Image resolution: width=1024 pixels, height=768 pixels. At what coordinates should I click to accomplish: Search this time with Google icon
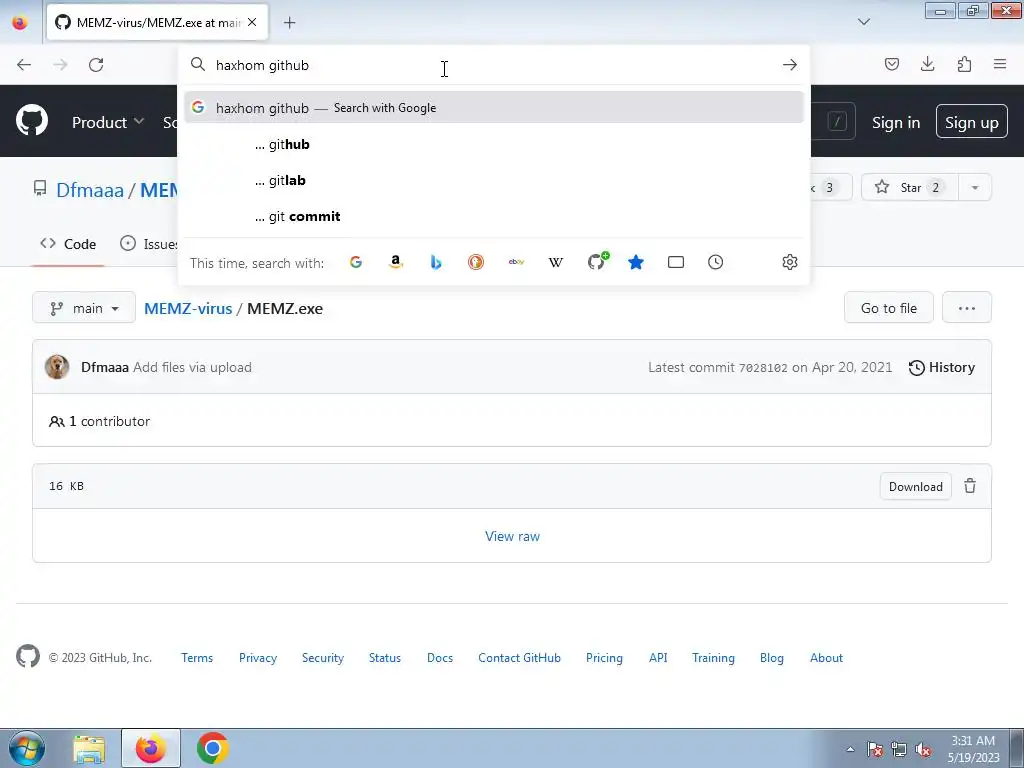(356, 262)
